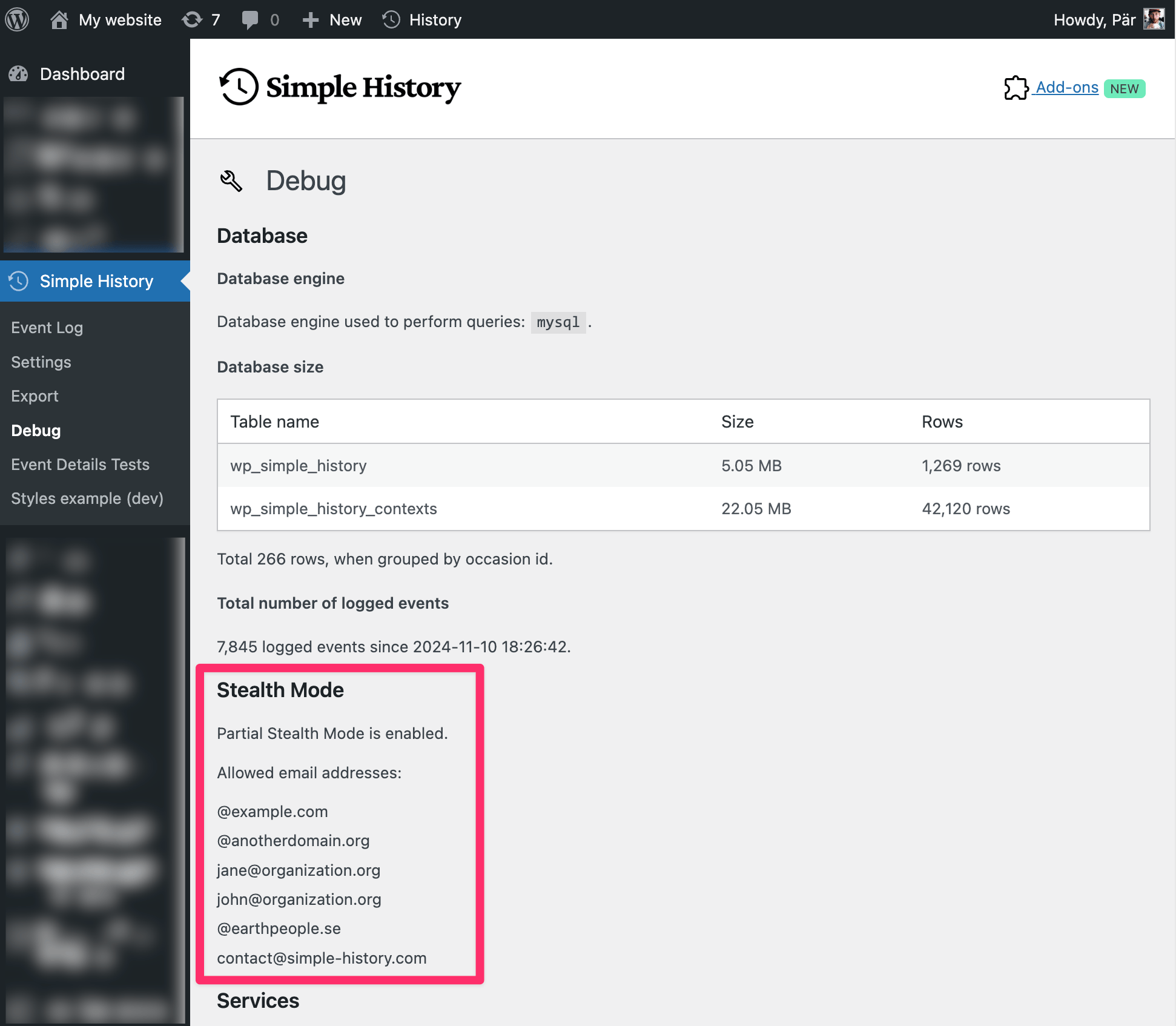The image size is (1176, 1026).
Task: Go to the Export submenu page
Action: 35,396
